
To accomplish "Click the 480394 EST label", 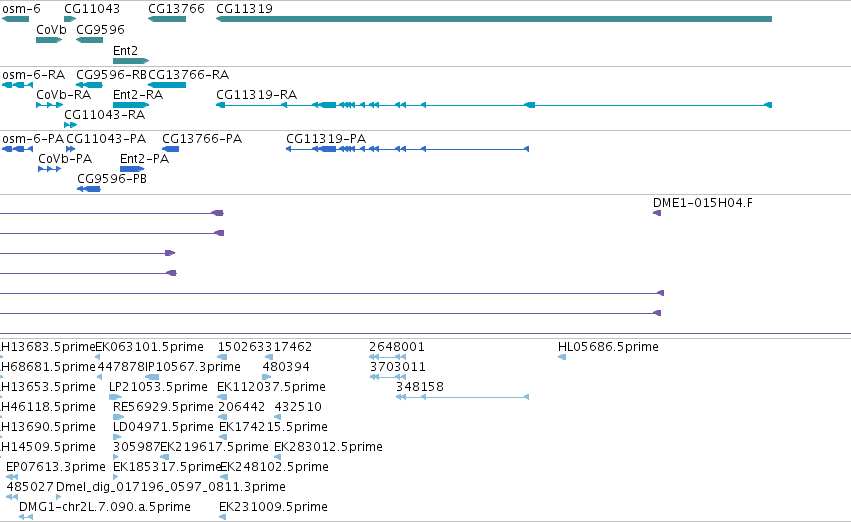I will (x=286, y=366).
